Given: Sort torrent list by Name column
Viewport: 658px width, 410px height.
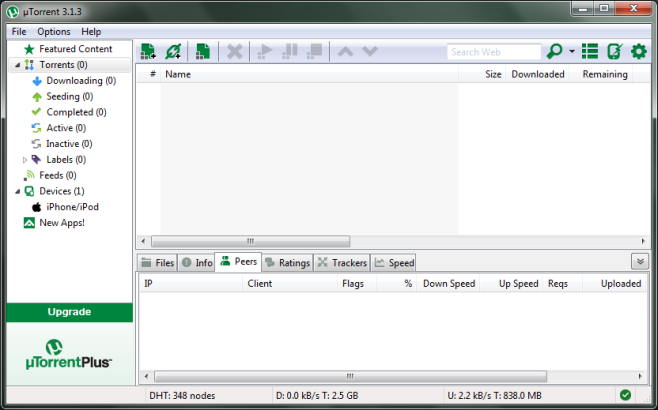Looking at the screenshot, I should click(x=309, y=74).
